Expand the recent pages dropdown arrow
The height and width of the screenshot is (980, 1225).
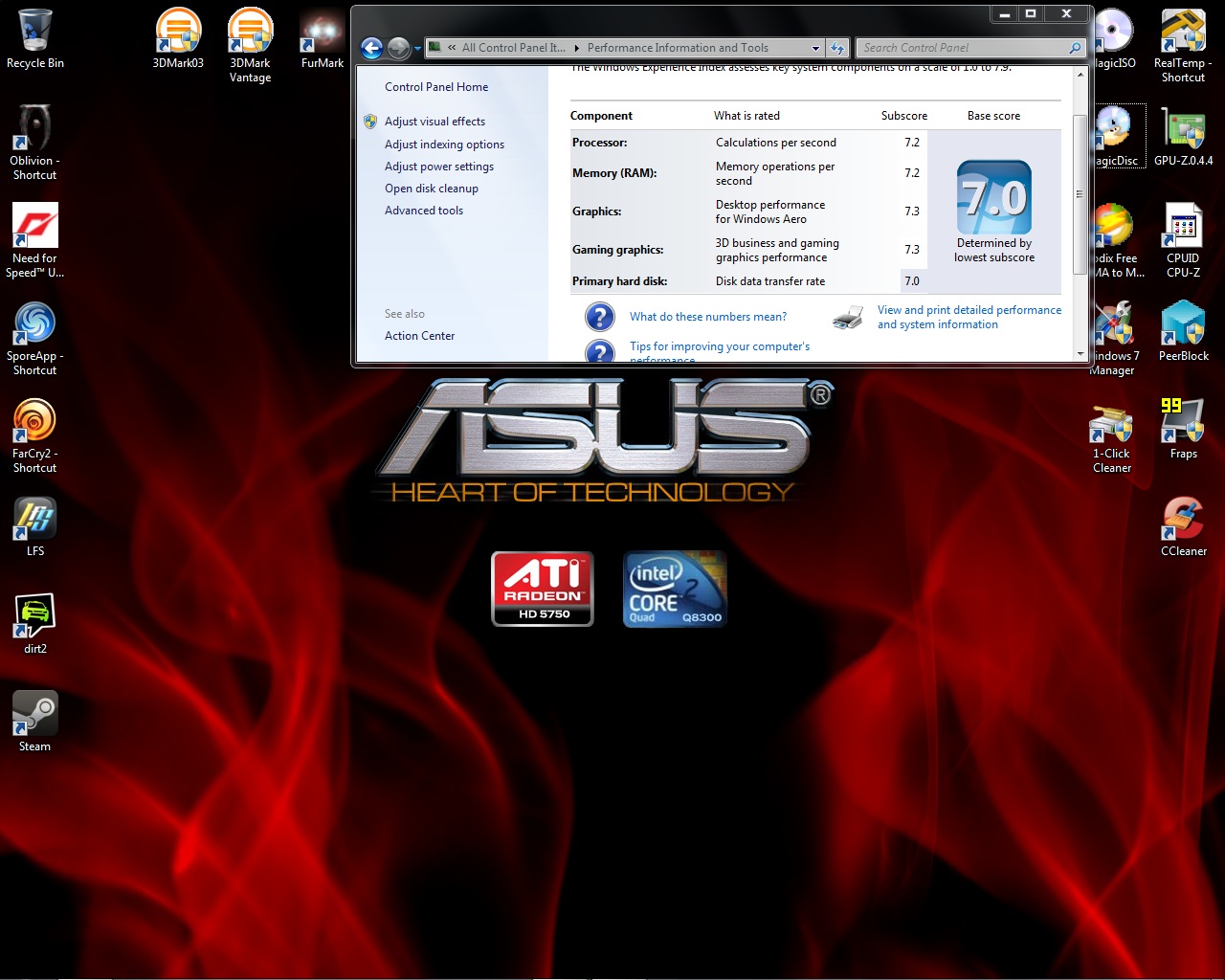coord(417,48)
